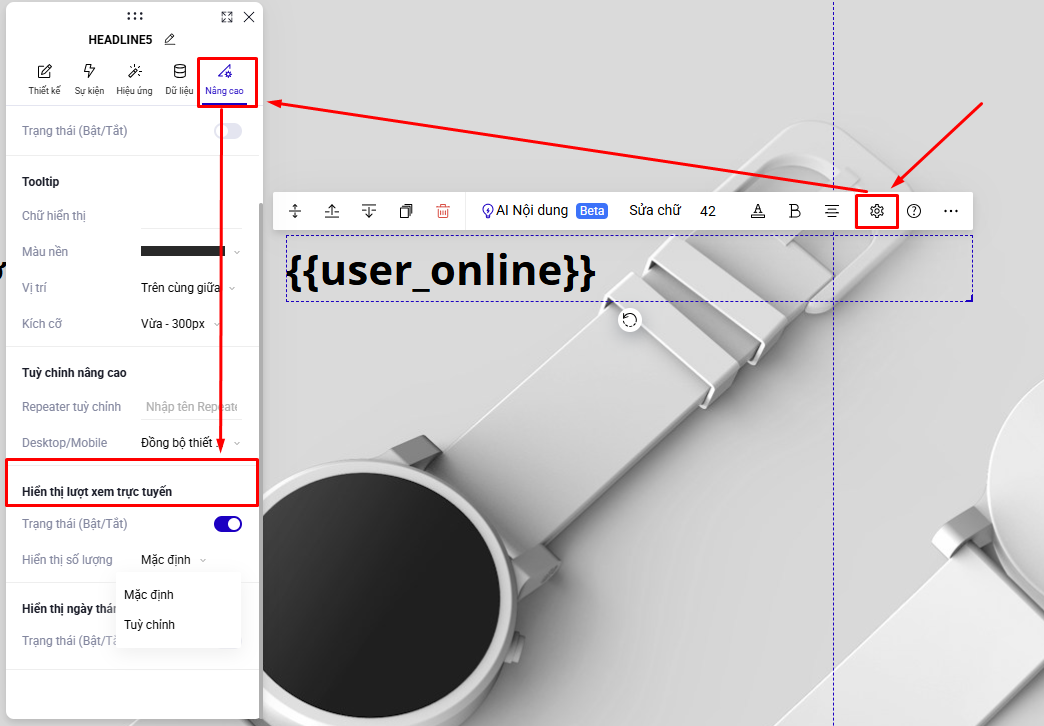The image size is (1044, 726).
Task: Open the Vị trí tooltip position dropdown
Action: [x=188, y=288]
